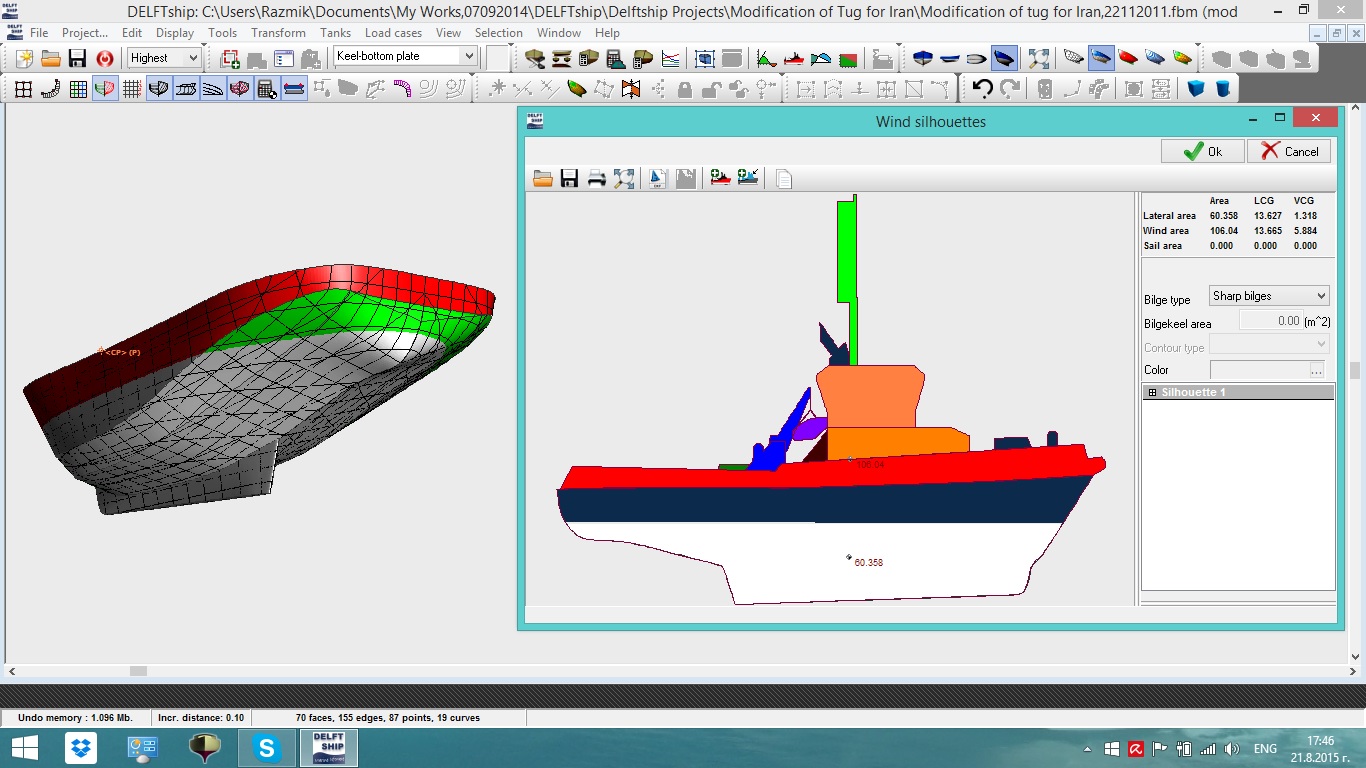Toggle the control net display button
Viewport: 1366px width, 768px height.
[24, 89]
